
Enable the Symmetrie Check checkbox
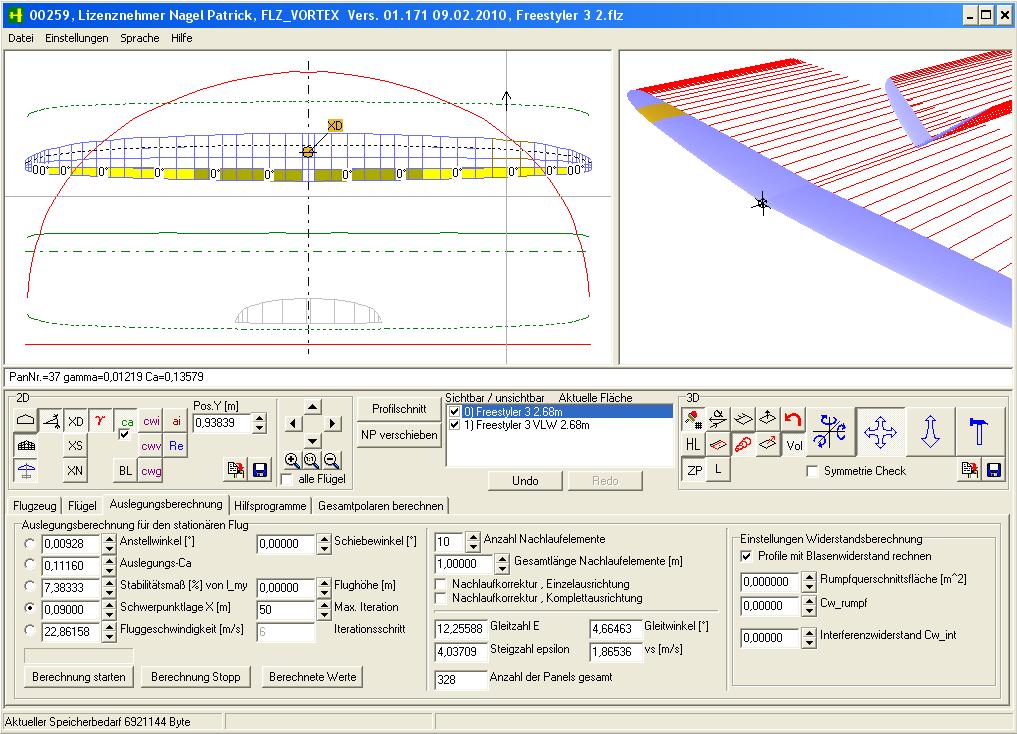tap(813, 471)
